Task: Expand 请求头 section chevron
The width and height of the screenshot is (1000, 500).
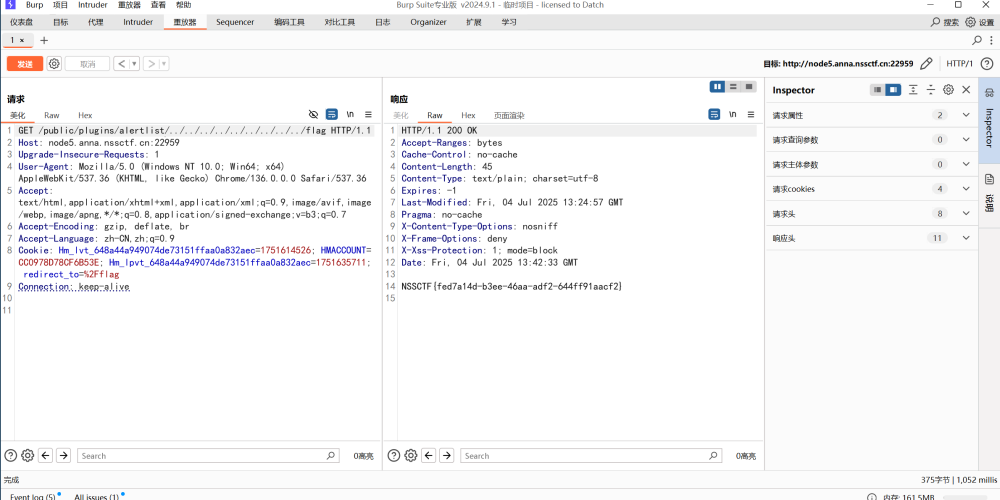Action: click(x=966, y=214)
